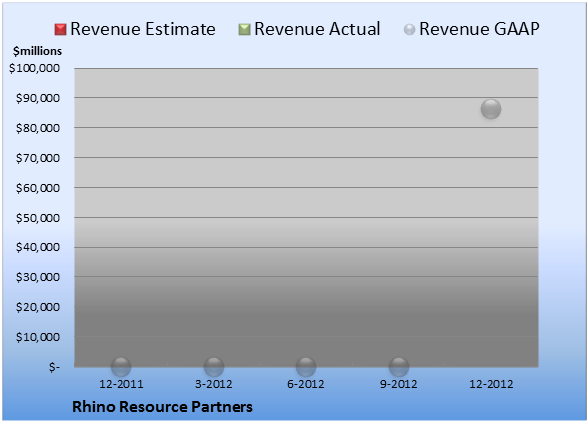Click the $20,000 axis label
The height and width of the screenshot is (422, 588).
(x=38, y=307)
